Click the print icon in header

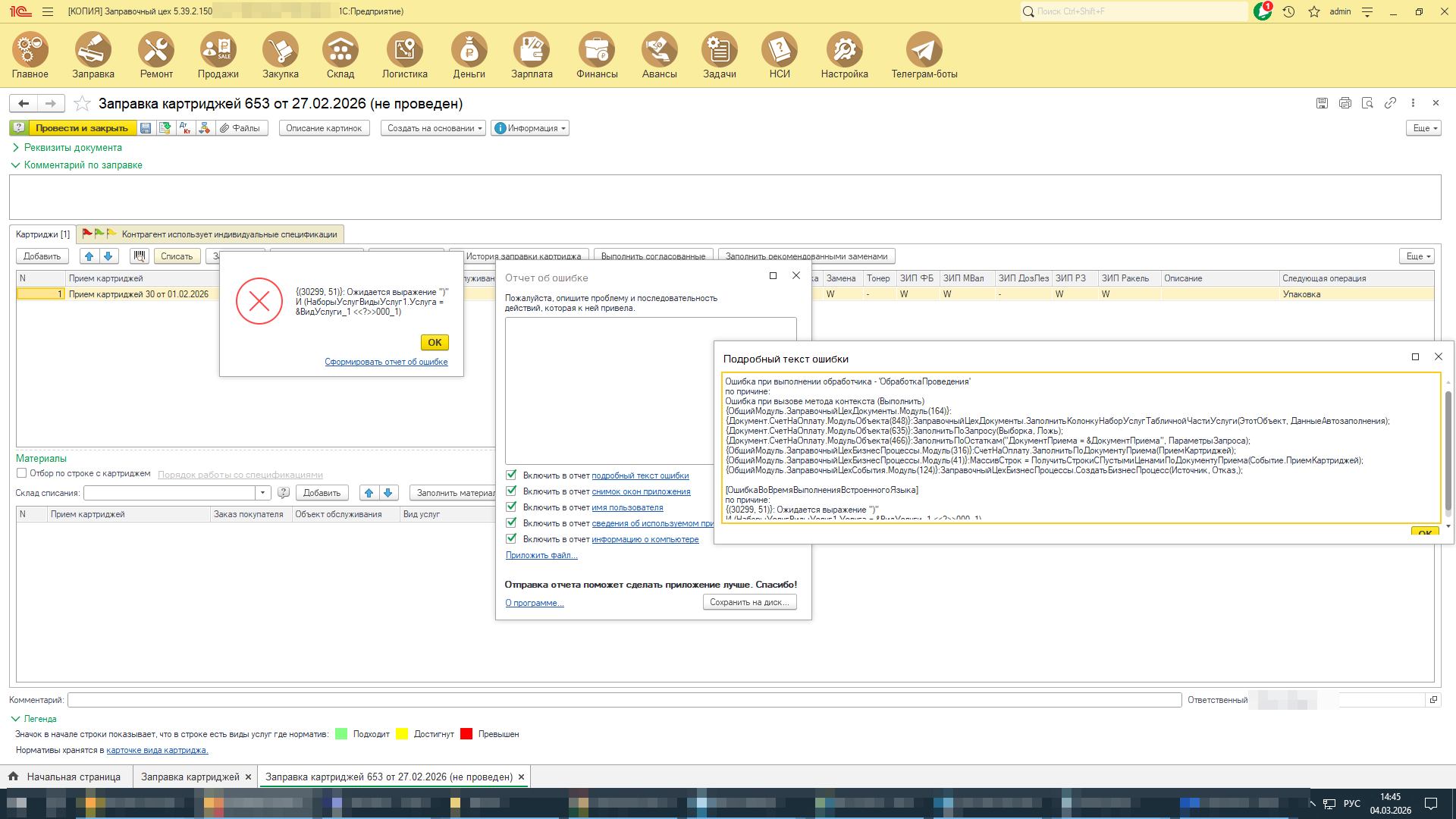(x=1345, y=103)
